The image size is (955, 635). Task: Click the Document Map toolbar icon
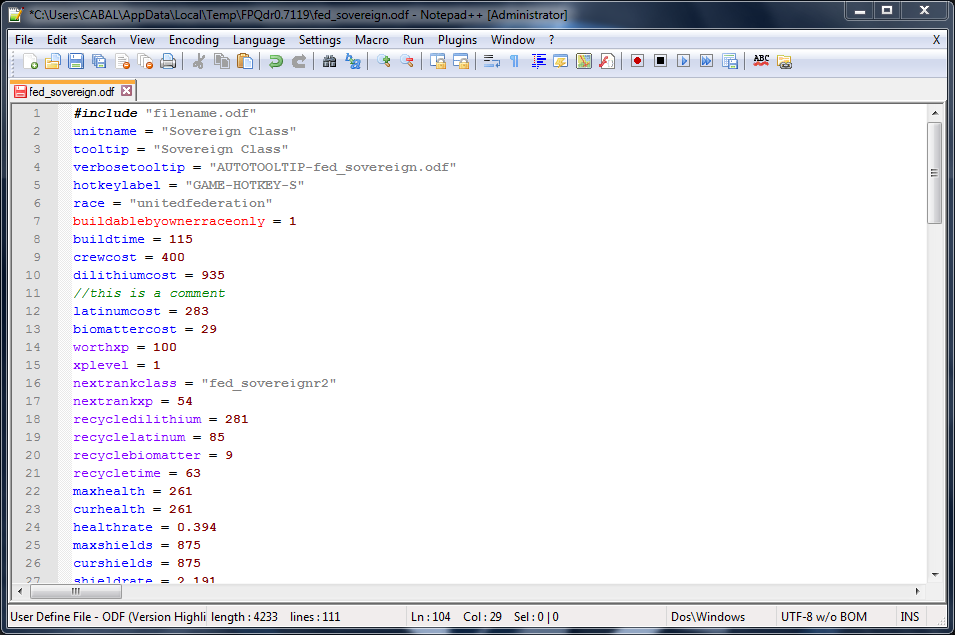click(584, 61)
